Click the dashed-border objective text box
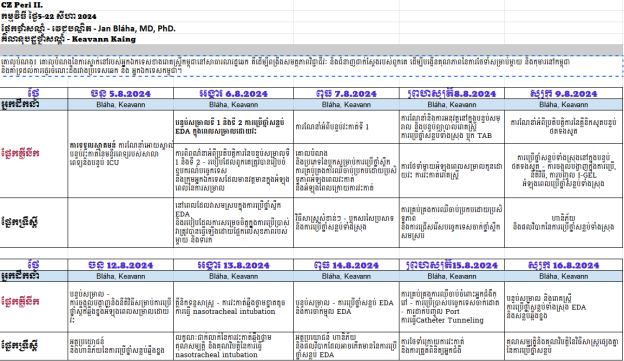Screen dimensions: 624x361 pyautogui.click(x=312, y=66)
